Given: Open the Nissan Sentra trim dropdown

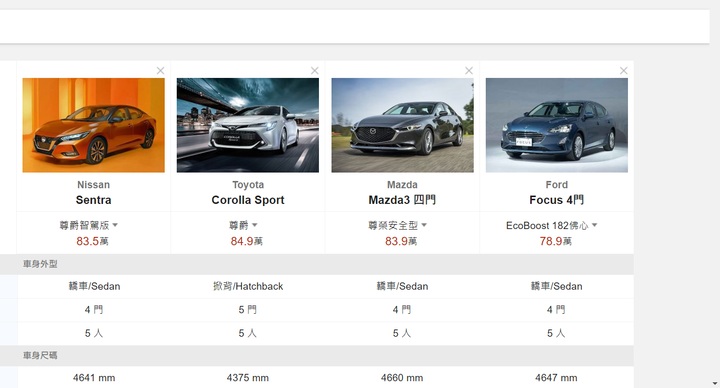Looking at the screenshot, I should point(89,225).
